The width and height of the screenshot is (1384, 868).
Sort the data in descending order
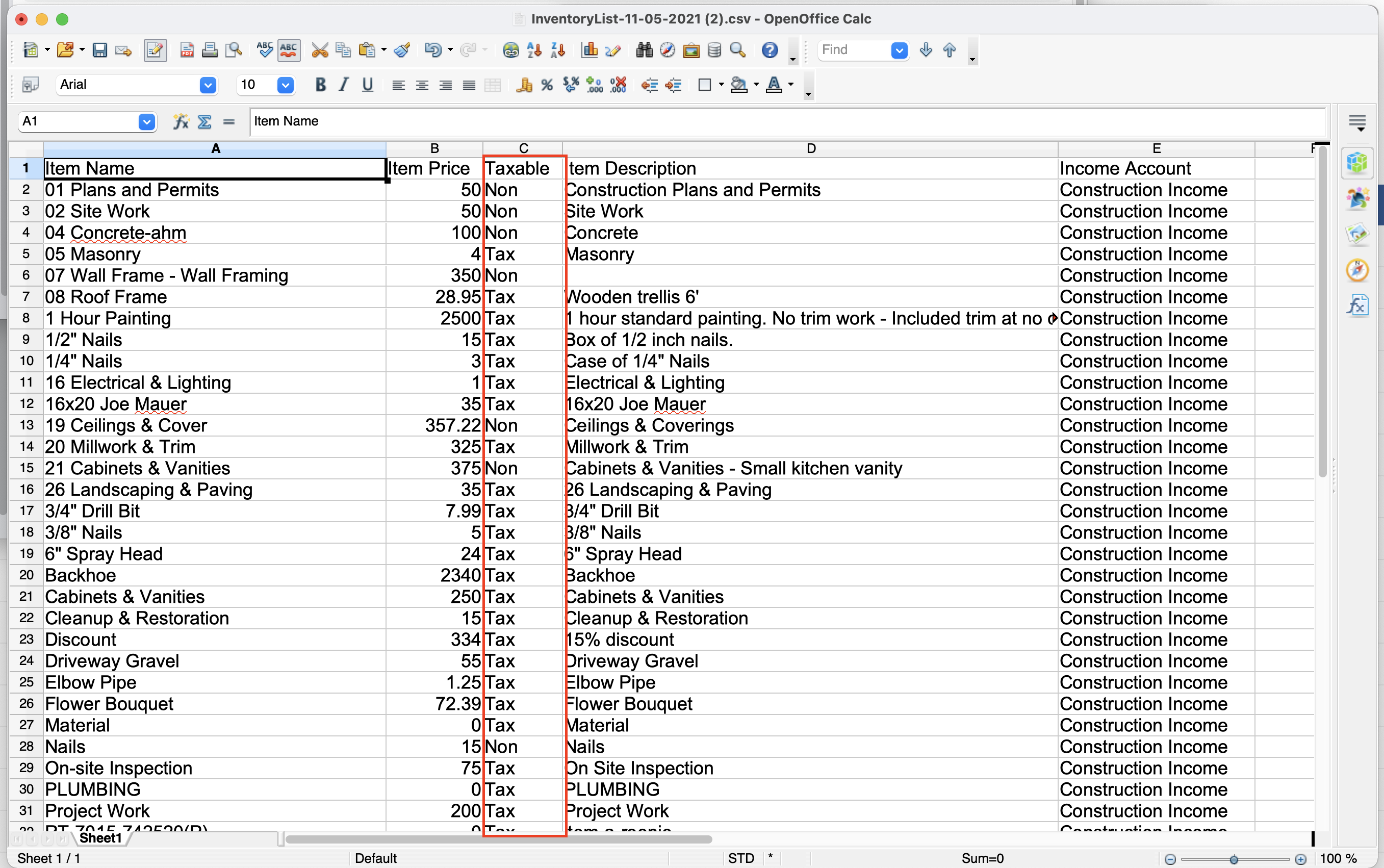(x=558, y=50)
